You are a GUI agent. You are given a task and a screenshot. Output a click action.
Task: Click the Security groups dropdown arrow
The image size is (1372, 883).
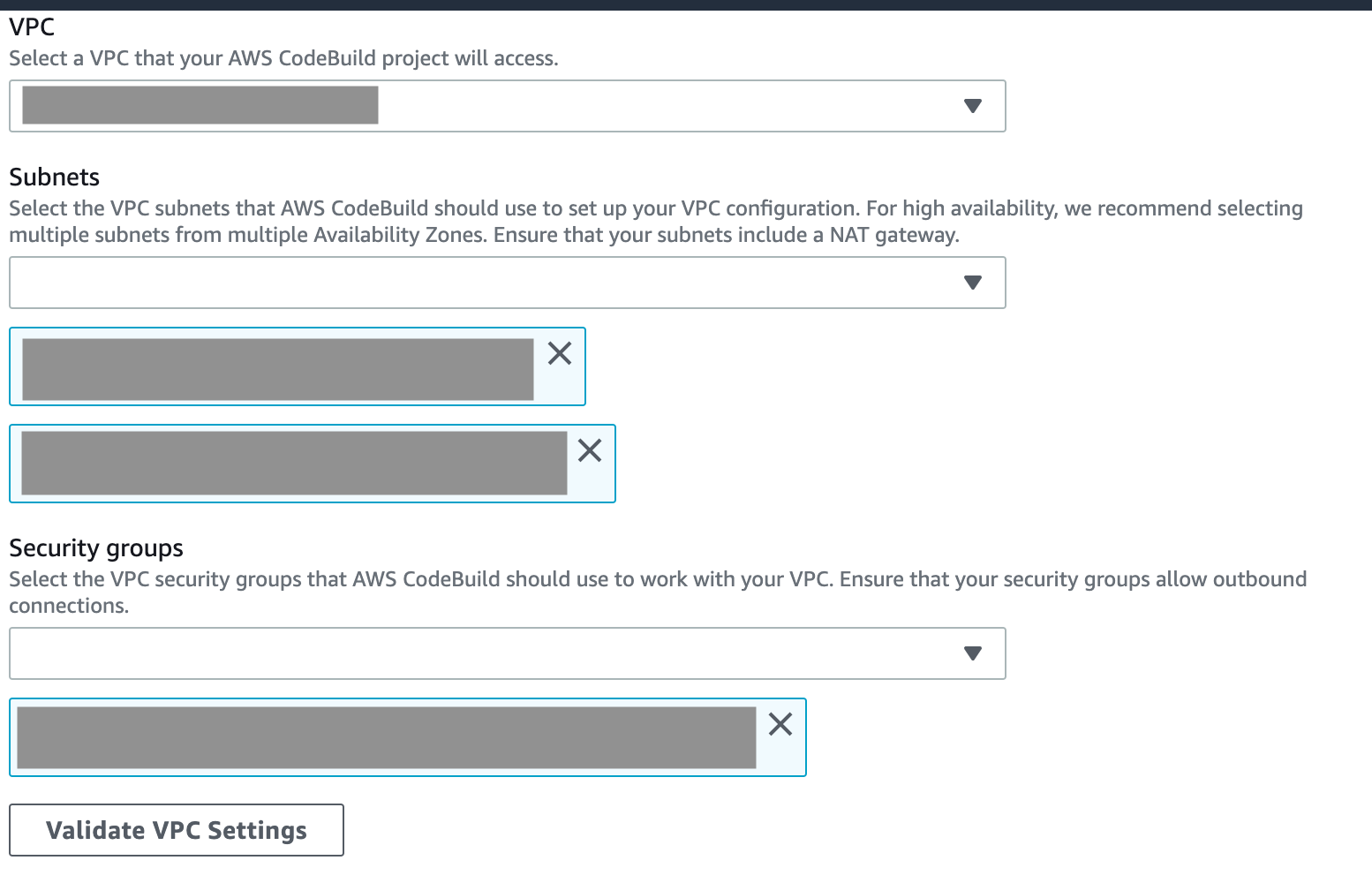[972, 653]
